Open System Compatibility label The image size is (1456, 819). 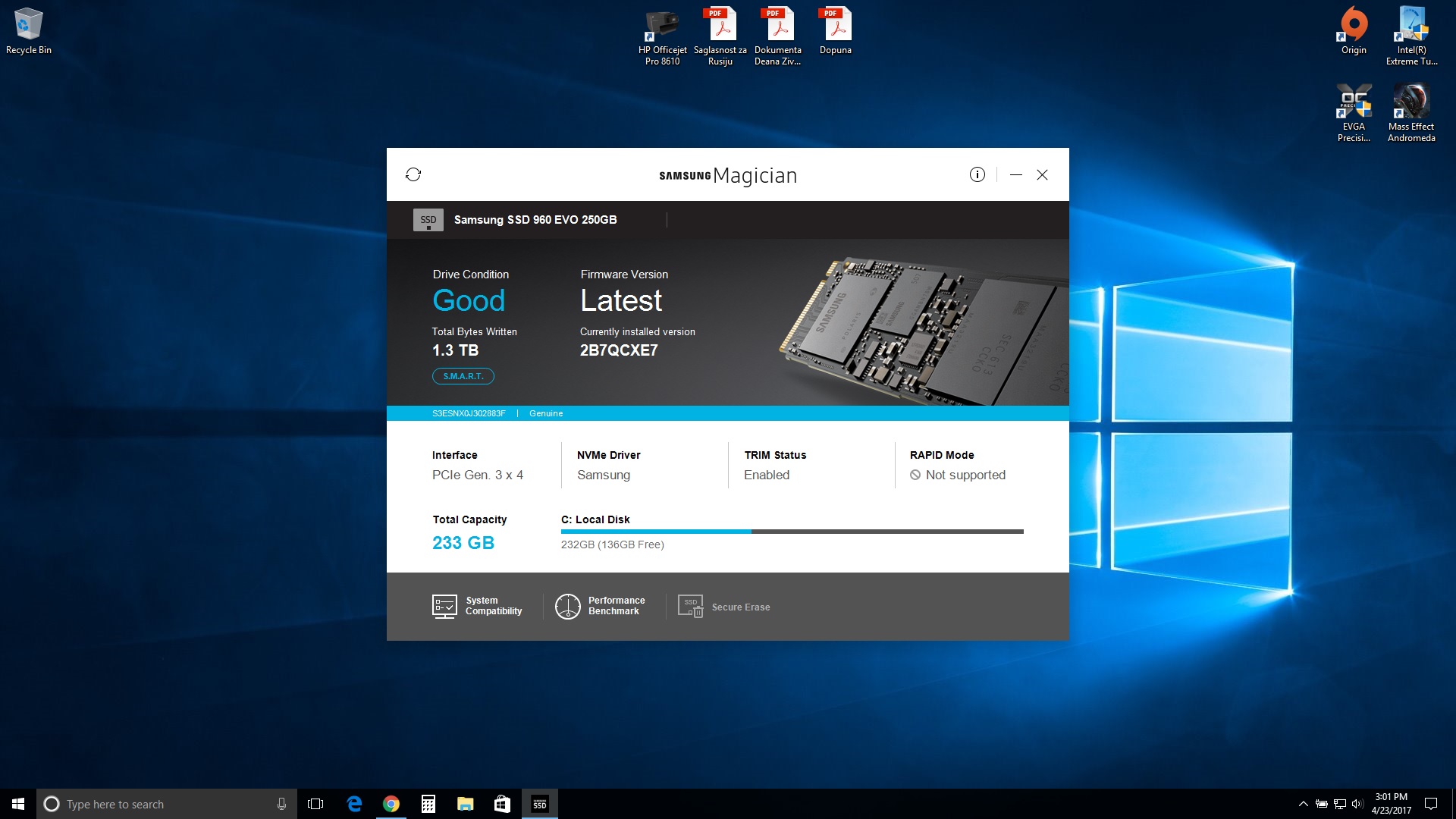tap(494, 606)
